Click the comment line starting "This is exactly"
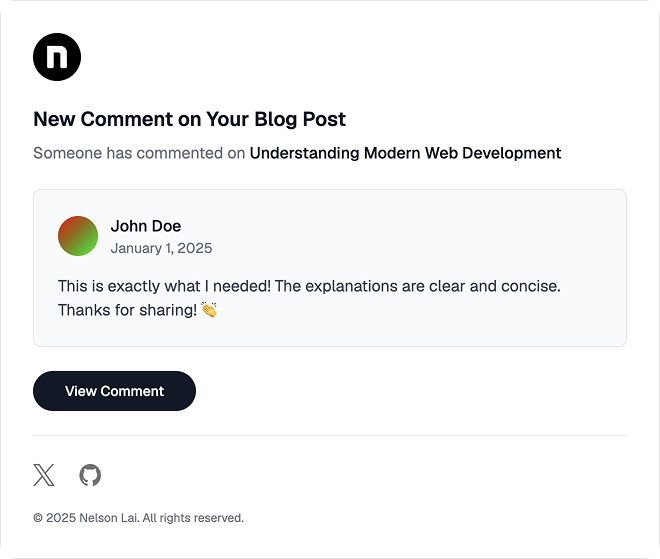The height and width of the screenshot is (559, 660). (x=309, y=286)
